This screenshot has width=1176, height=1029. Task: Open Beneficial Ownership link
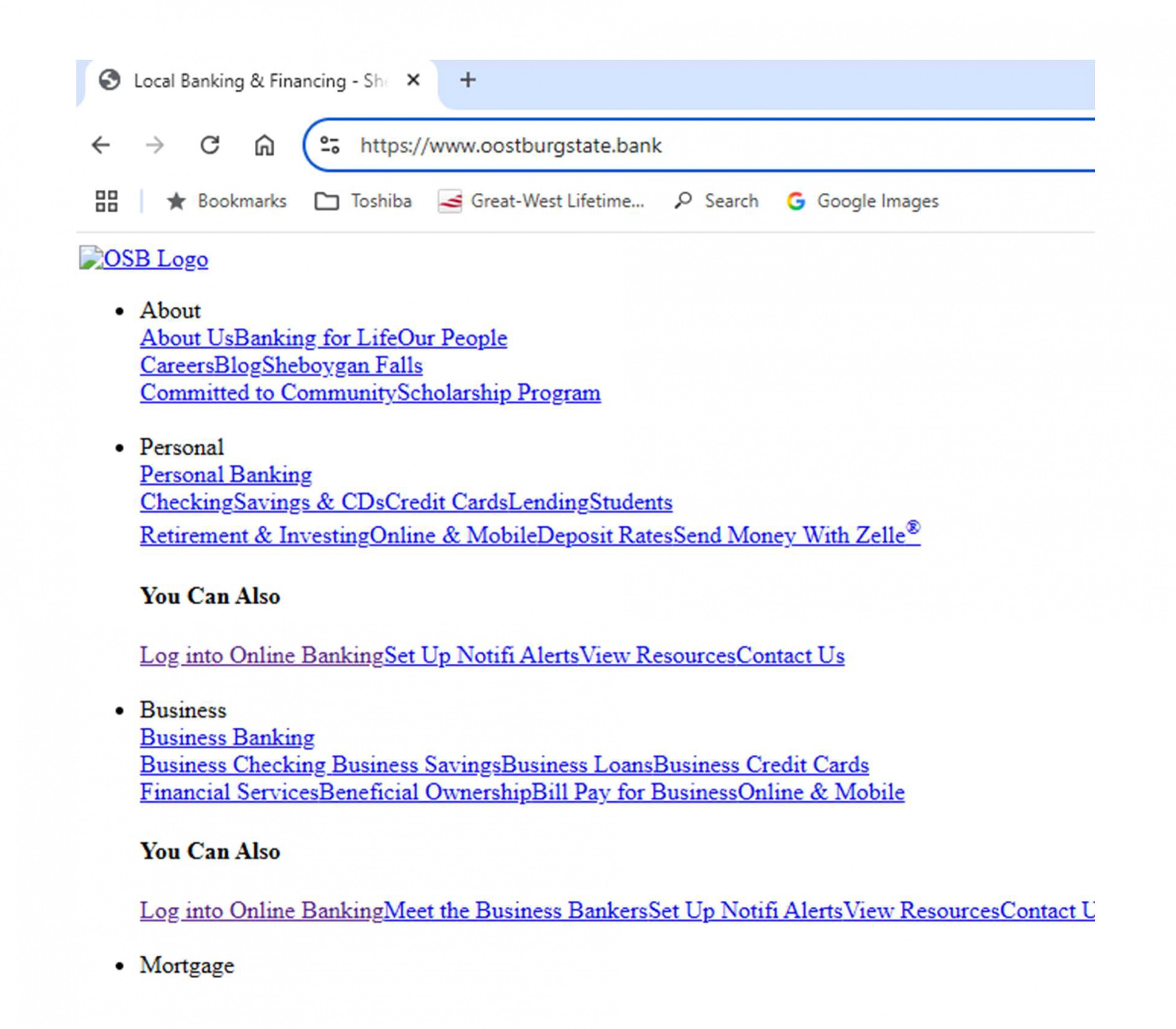click(425, 792)
